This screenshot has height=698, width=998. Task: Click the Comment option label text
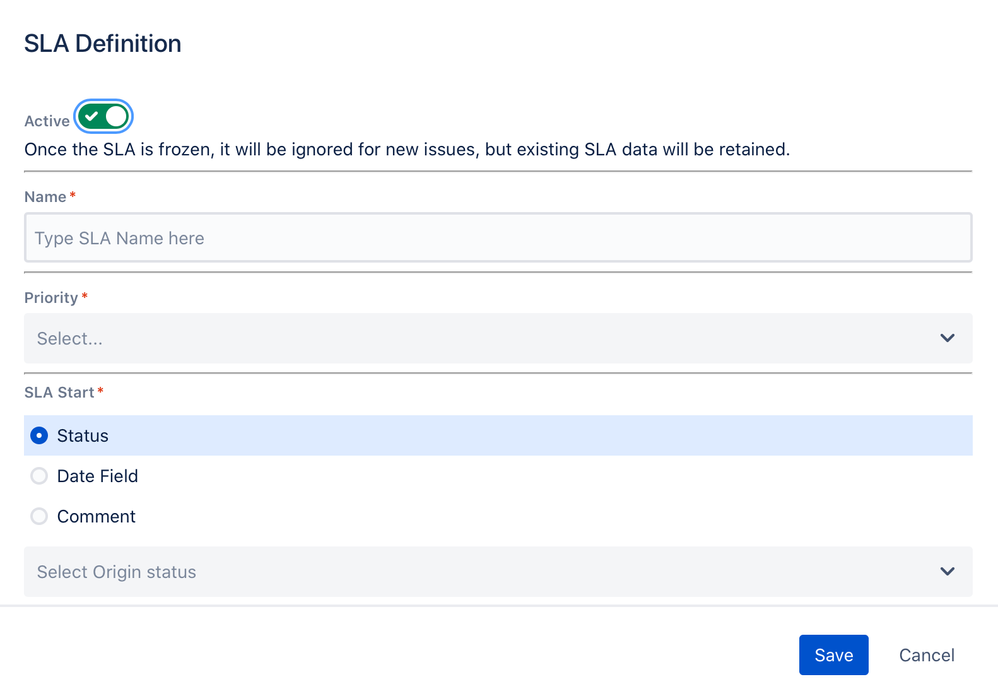(96, 517)
